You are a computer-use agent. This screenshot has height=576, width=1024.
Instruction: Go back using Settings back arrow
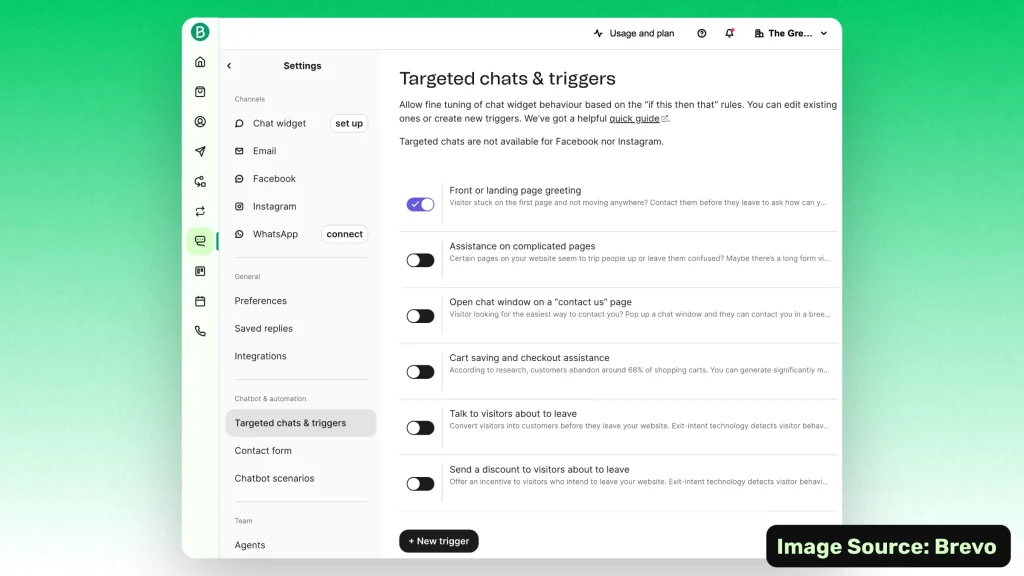(229, 66)
